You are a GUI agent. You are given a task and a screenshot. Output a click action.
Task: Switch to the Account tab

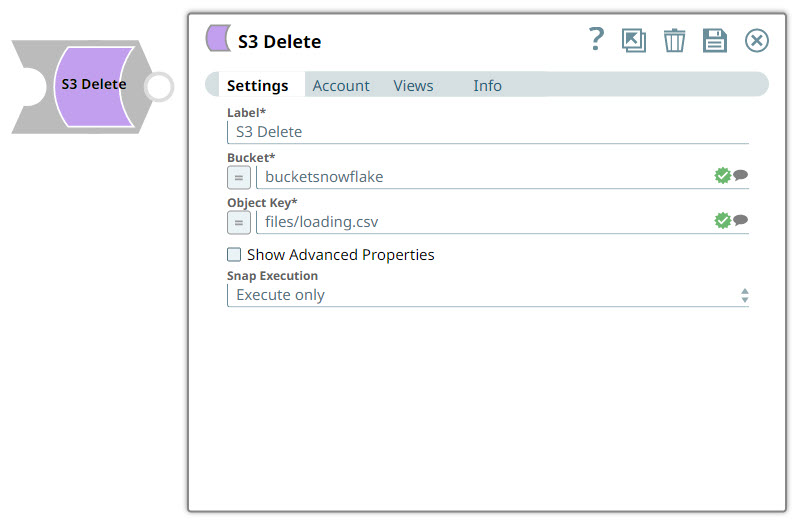pos(341,86)
